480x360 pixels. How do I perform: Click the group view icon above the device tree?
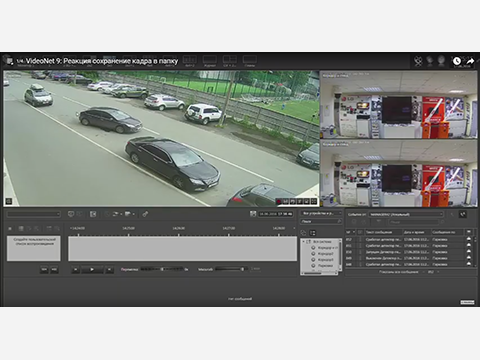303,233
